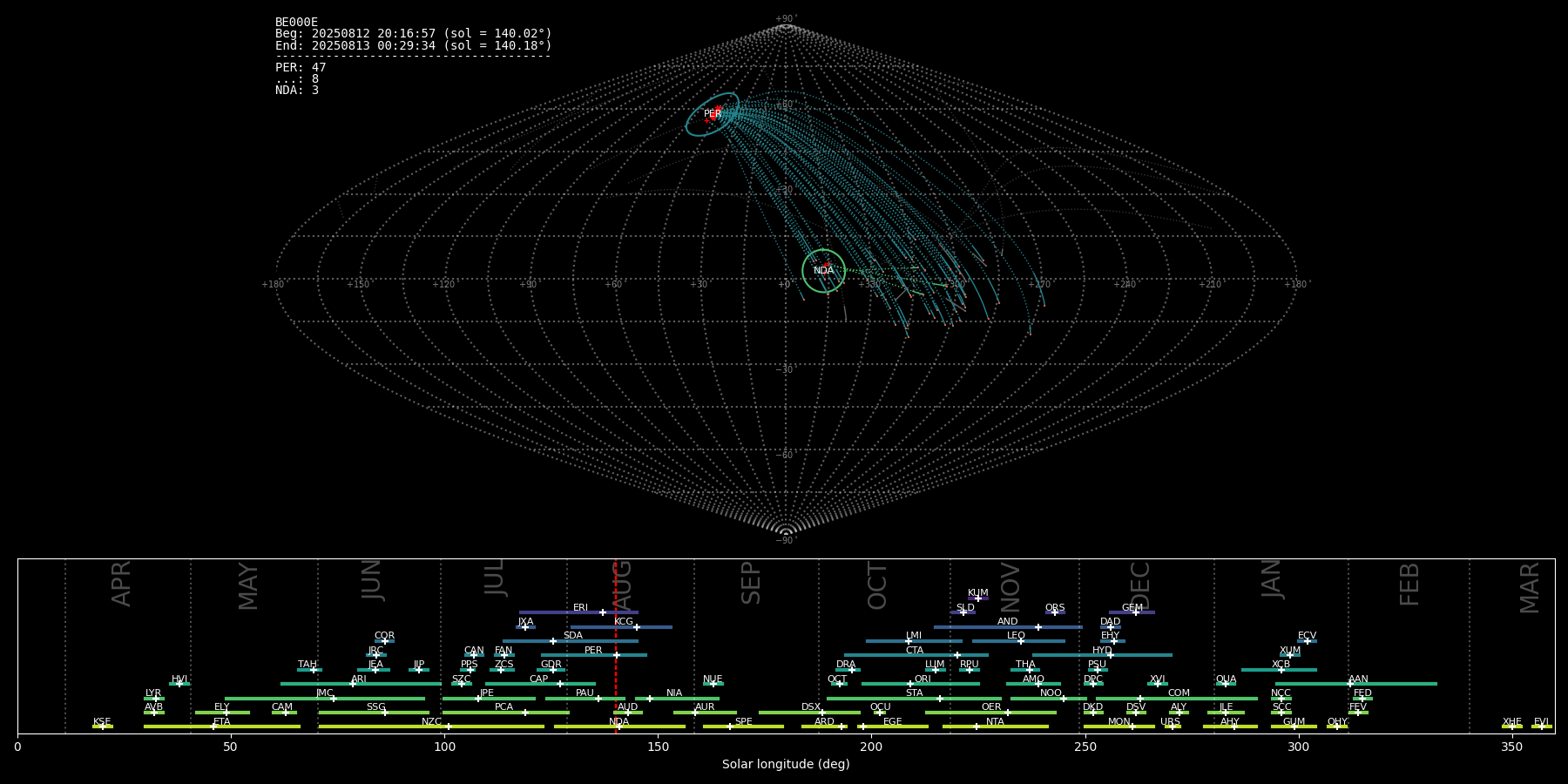Select the AND shower label in the timeline
Viewport: 1568px width, 784px height.
click(x=1008, y=622)
